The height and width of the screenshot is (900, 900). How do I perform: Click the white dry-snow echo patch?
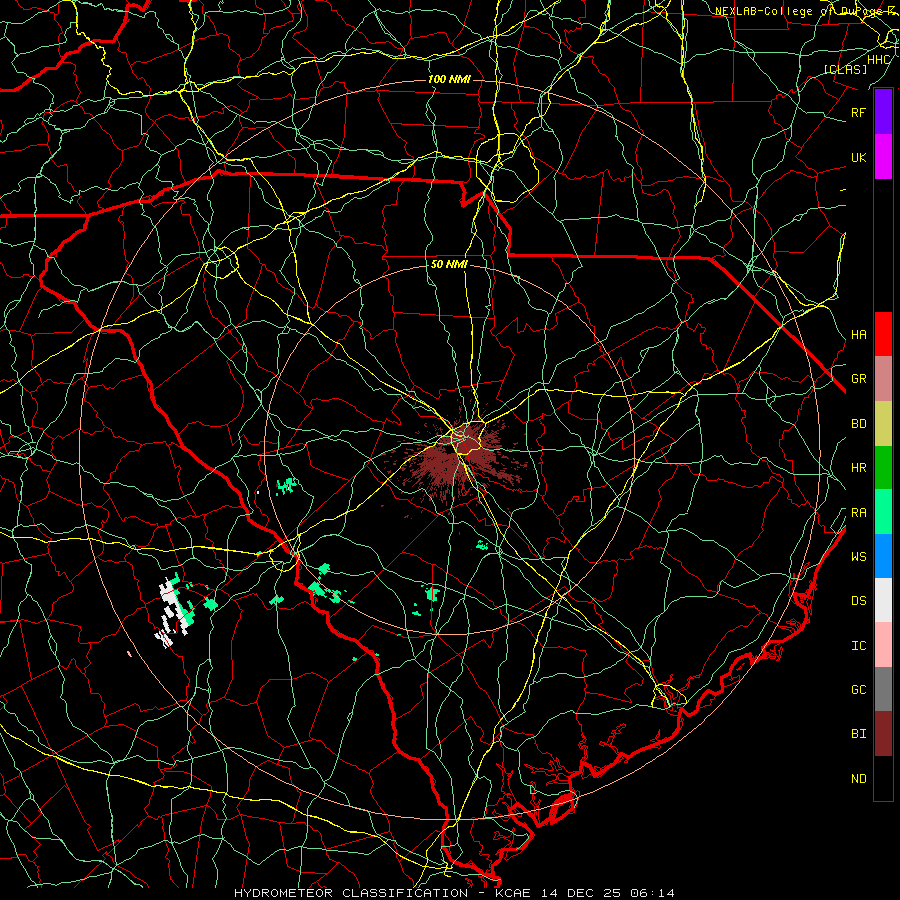point(172,611)
